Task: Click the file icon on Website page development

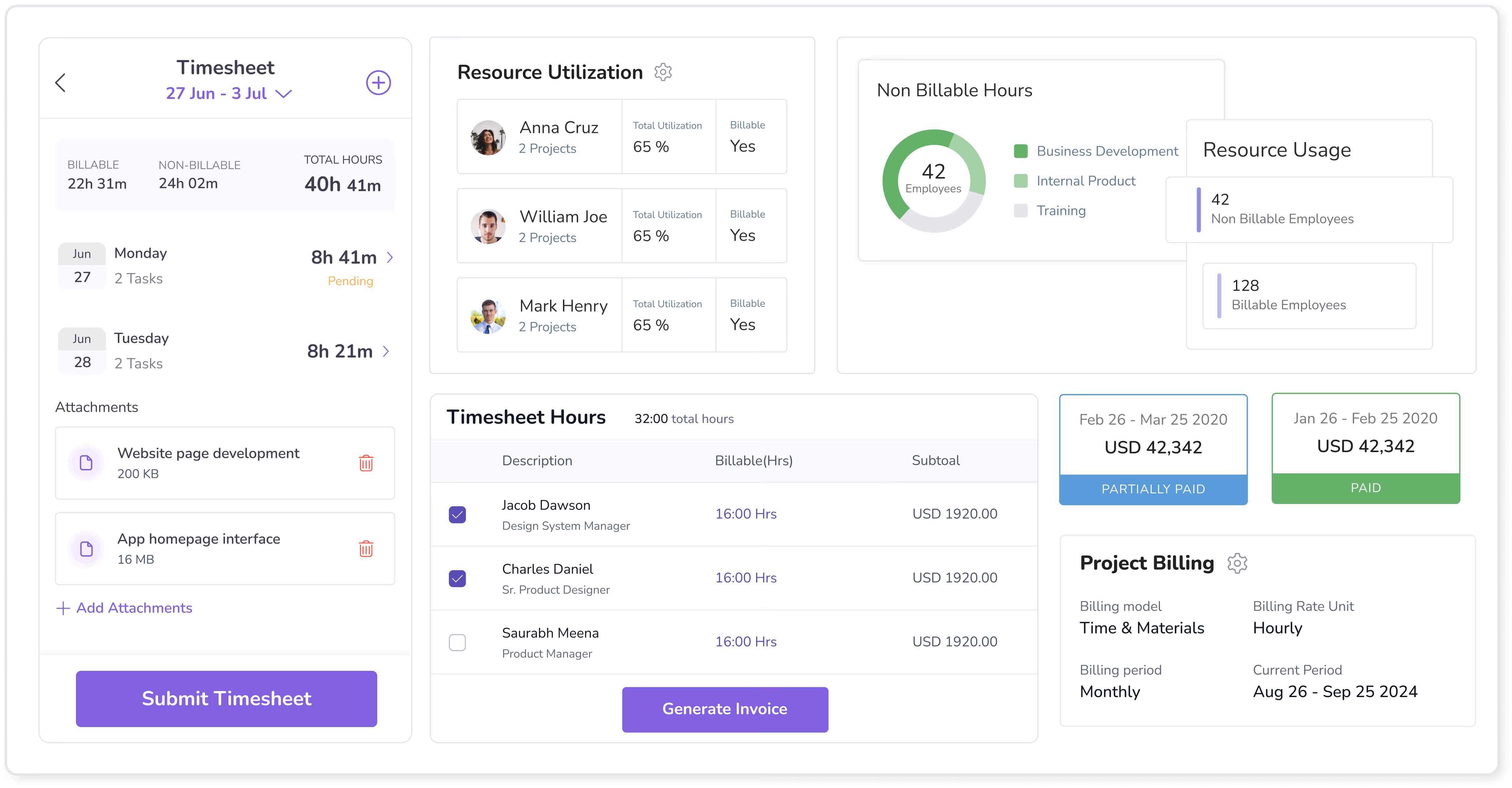Action: point(86,463)
